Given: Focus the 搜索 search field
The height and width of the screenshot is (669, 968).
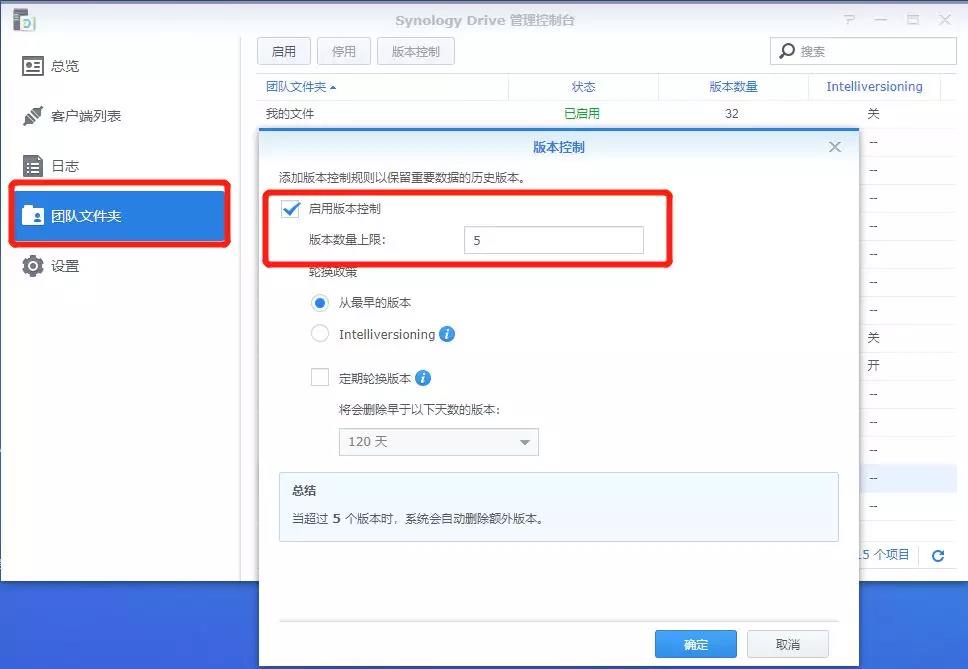Looking at the screenshot, I should [x=863, y=51].
